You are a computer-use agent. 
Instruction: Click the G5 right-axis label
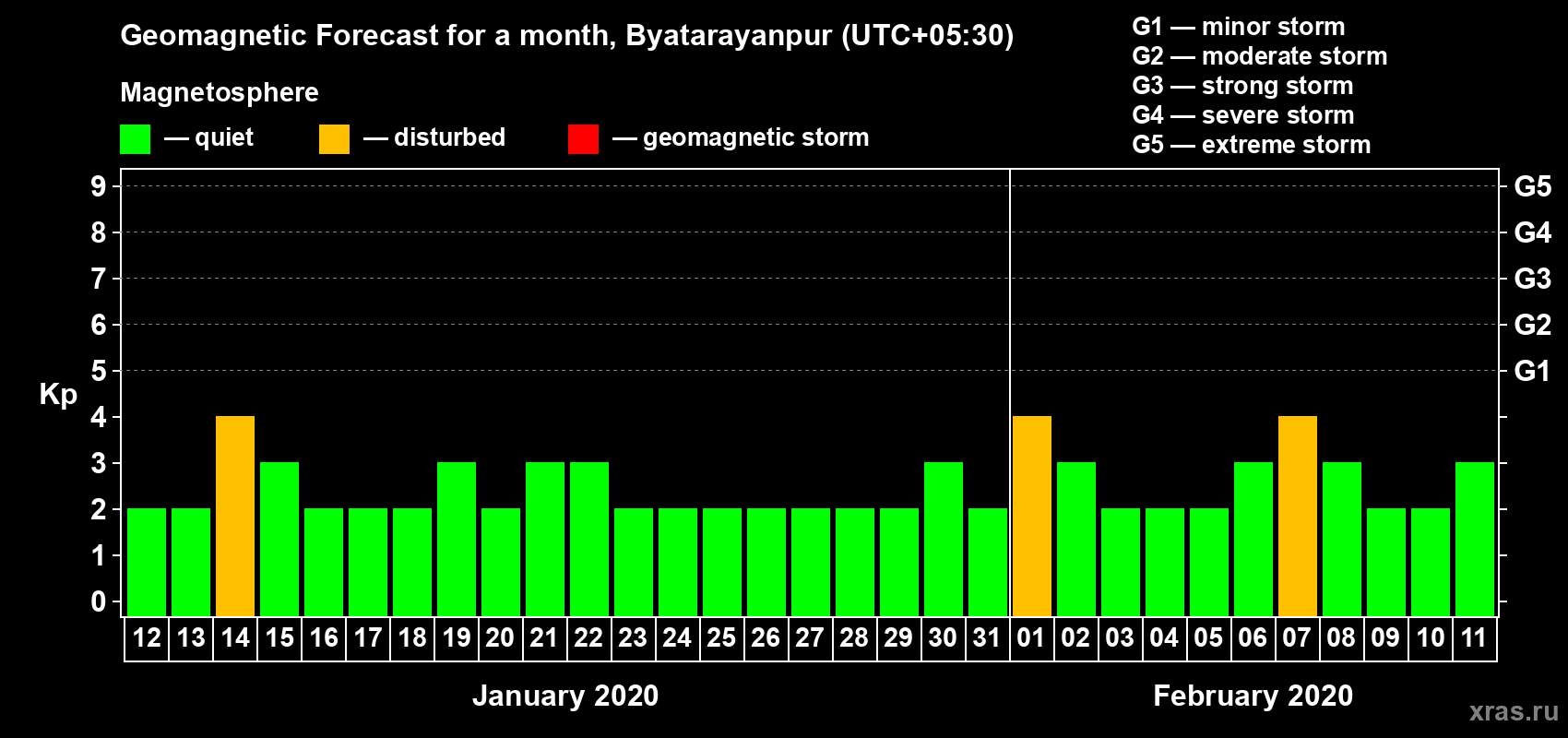tap(1533, 186)
